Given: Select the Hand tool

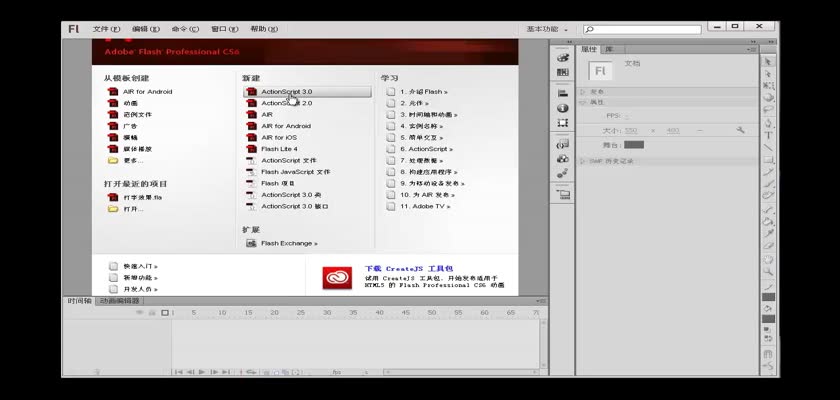Looking at the screenshot, I should pyautogui.click(x=768, y=260).
